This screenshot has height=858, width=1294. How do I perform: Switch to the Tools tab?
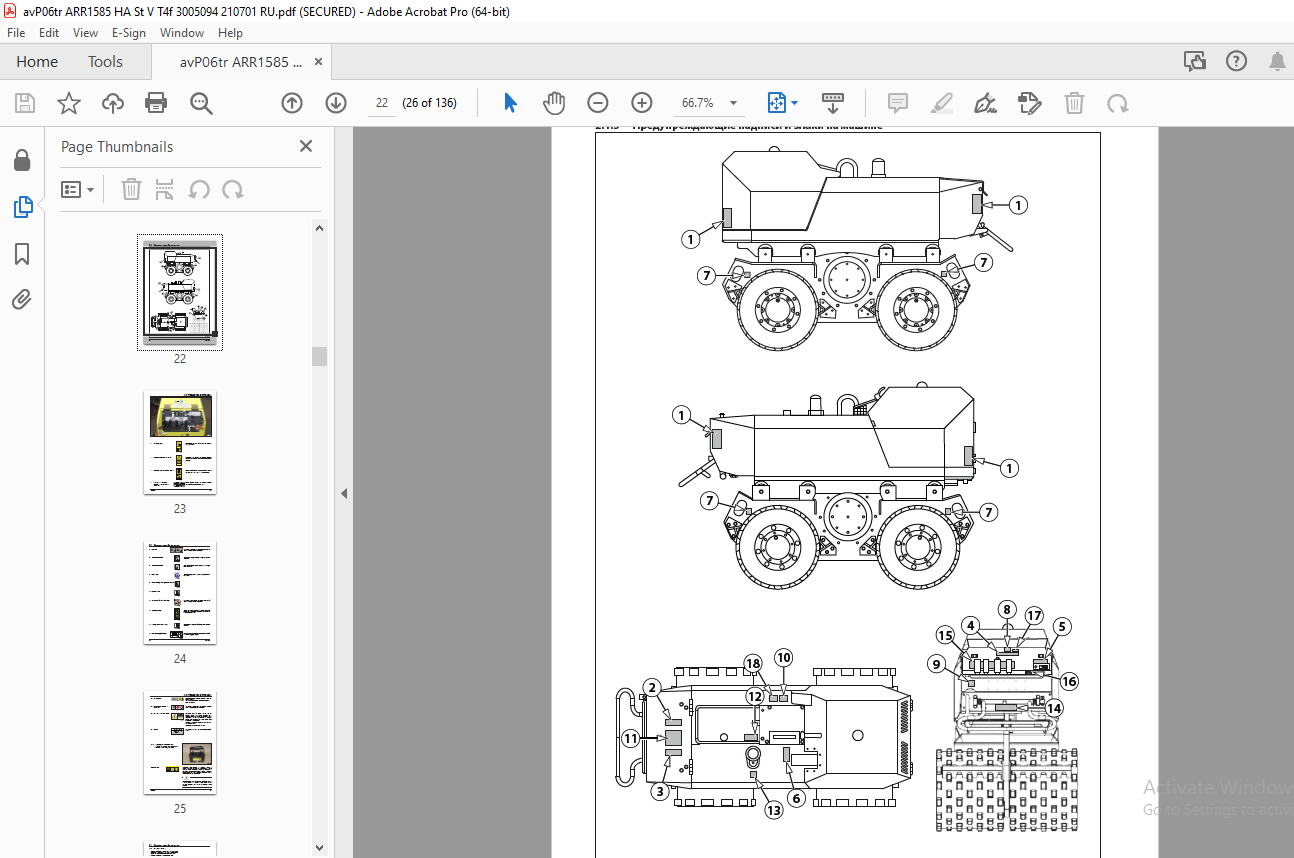[105, 62]
